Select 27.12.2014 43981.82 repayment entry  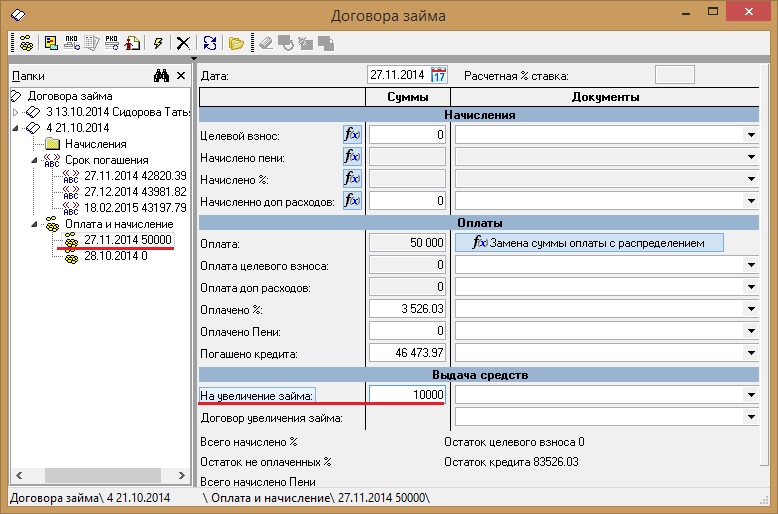135,192
